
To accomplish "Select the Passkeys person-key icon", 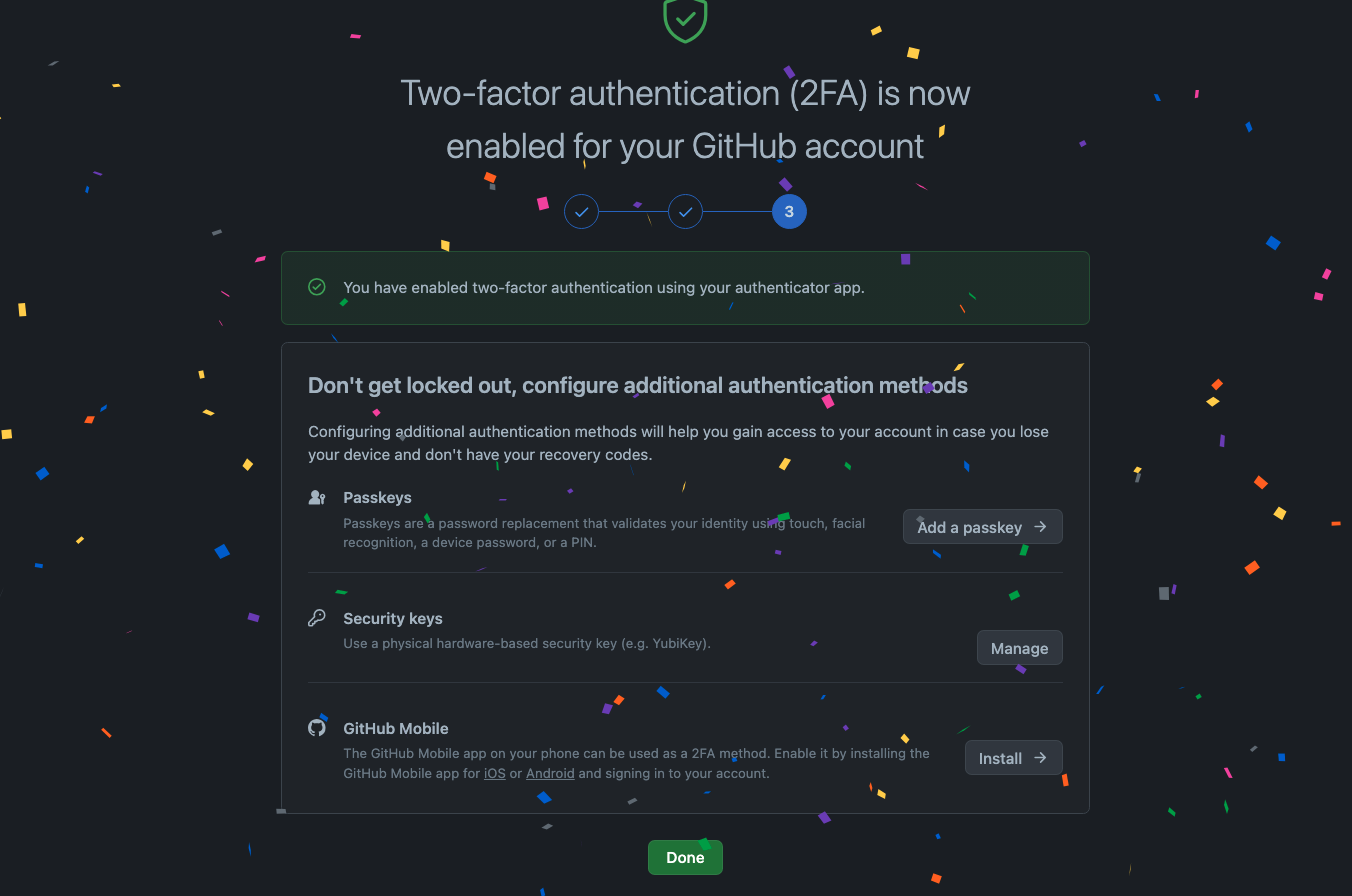I will [317, 496].
